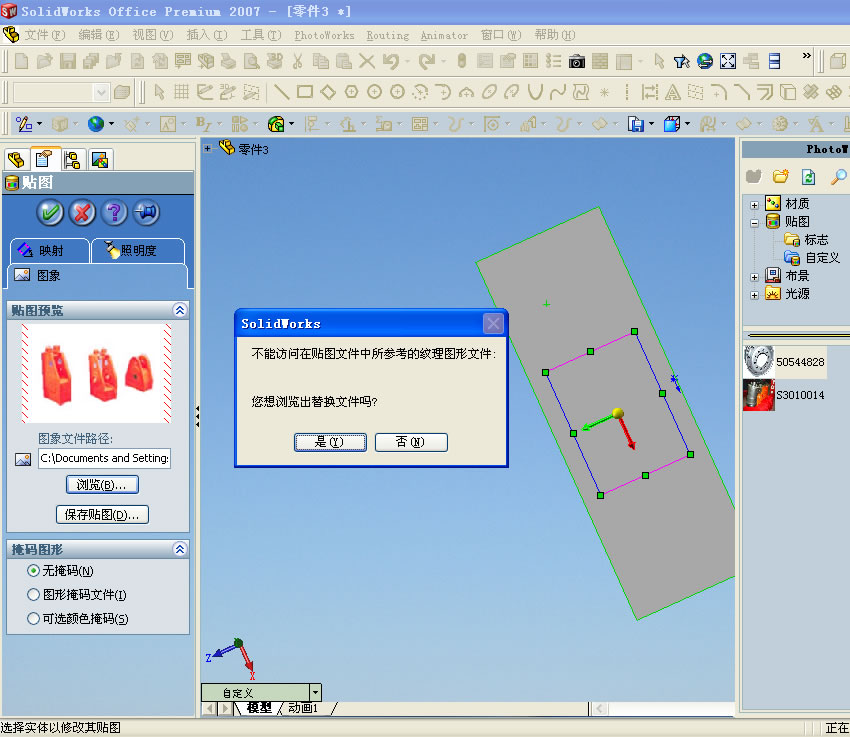
Task: Open the Routing menu
Action: pos(388,35)
